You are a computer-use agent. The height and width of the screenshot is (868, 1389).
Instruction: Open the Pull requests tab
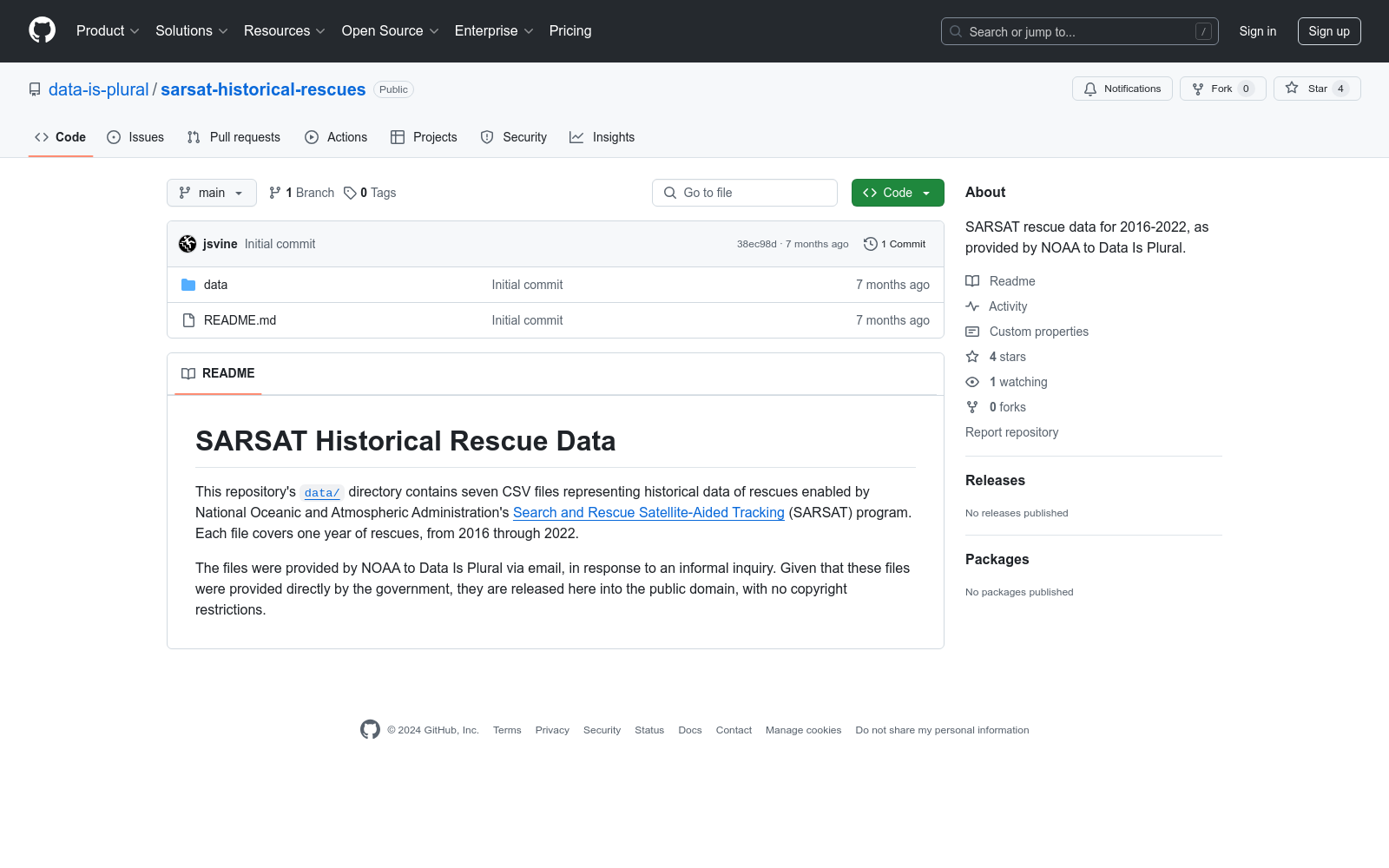coord(234,137)
